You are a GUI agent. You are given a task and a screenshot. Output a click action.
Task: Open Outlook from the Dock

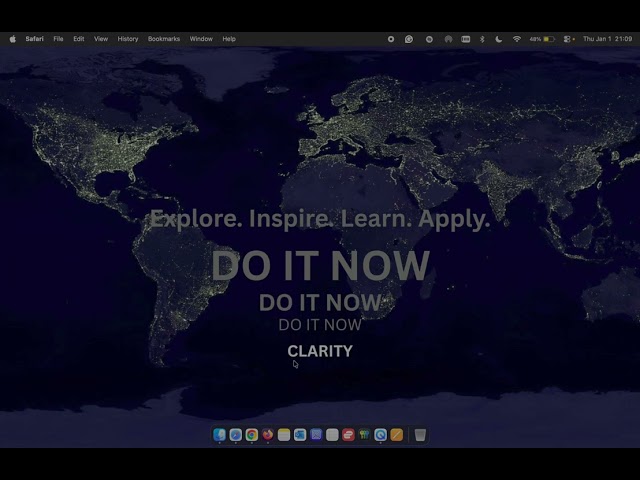[x=300, y=435]
